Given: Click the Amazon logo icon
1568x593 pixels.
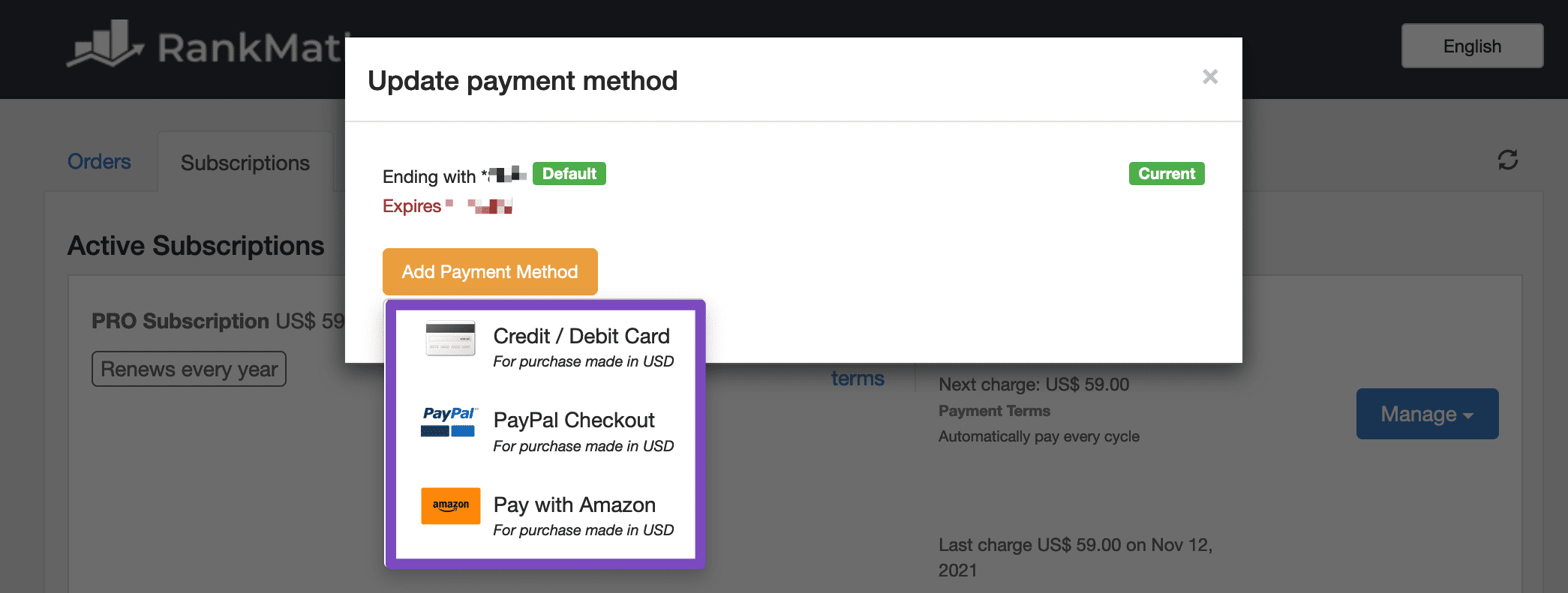Looking at the screenshot, I should (x=450, y=506).
